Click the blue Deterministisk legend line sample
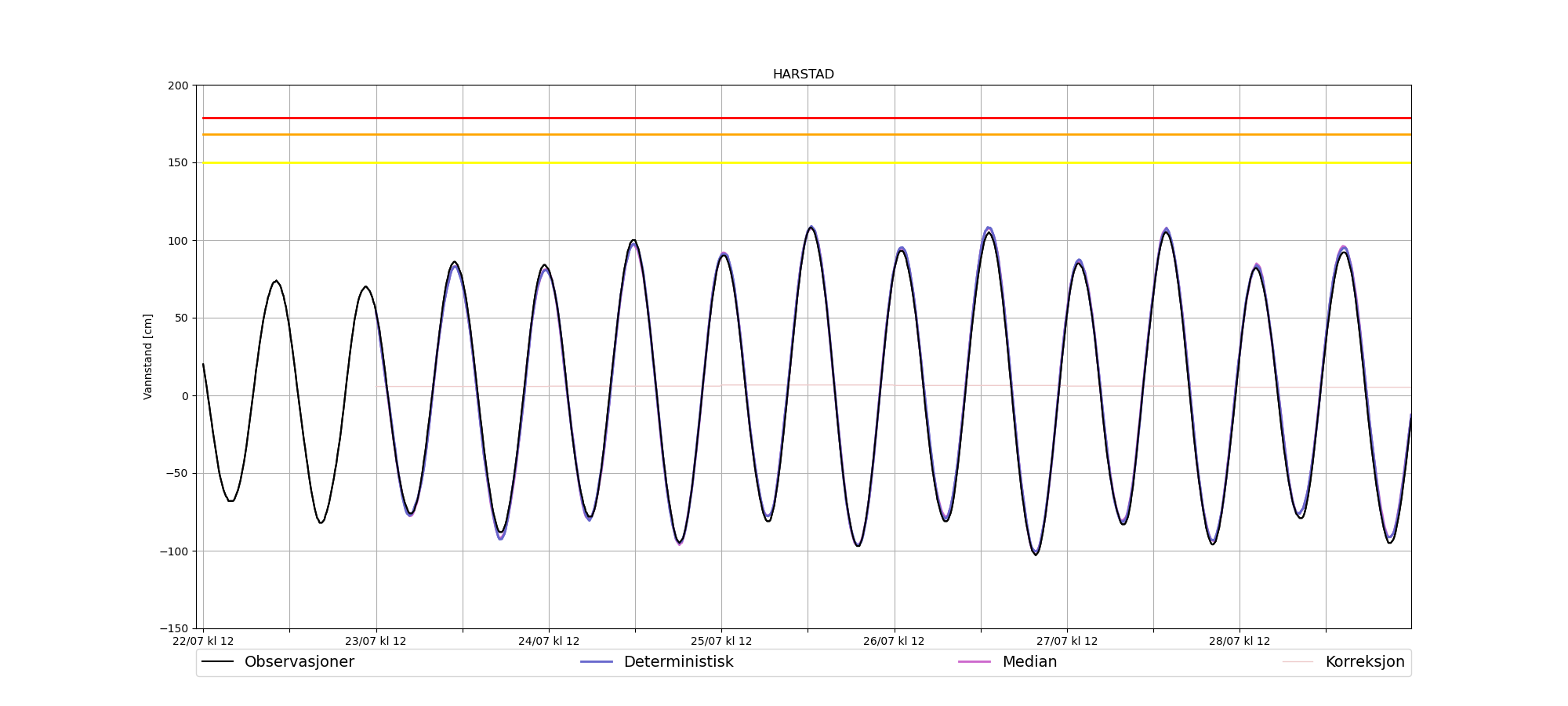Screen dimensions: 1568x706 [x=597, y=662]
